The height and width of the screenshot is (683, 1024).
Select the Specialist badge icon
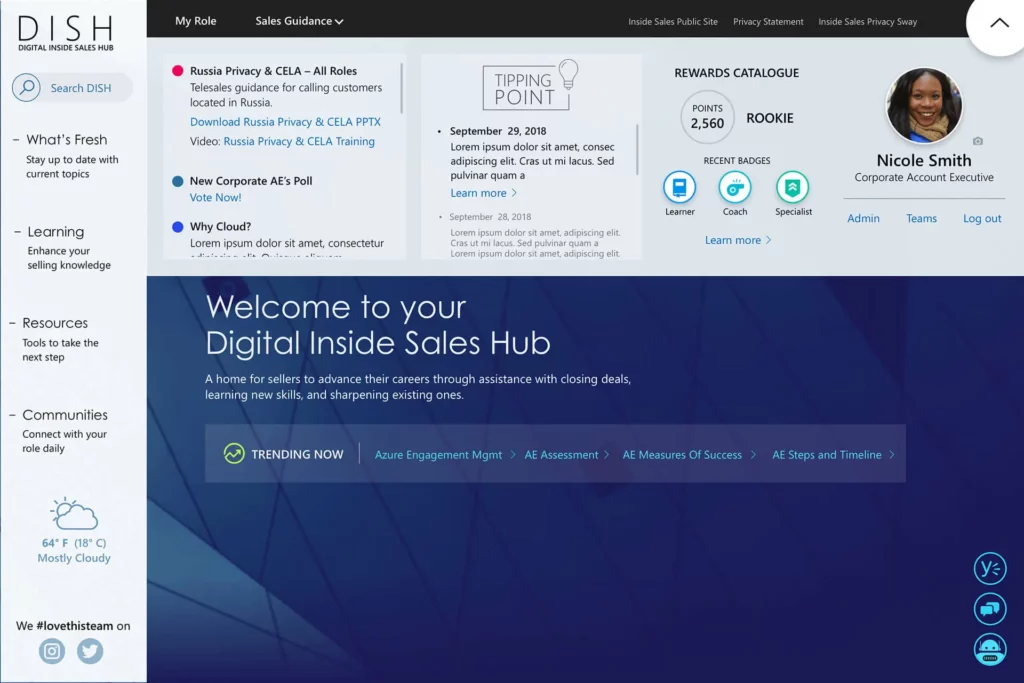pyautogui.click(x=792, y=187)
